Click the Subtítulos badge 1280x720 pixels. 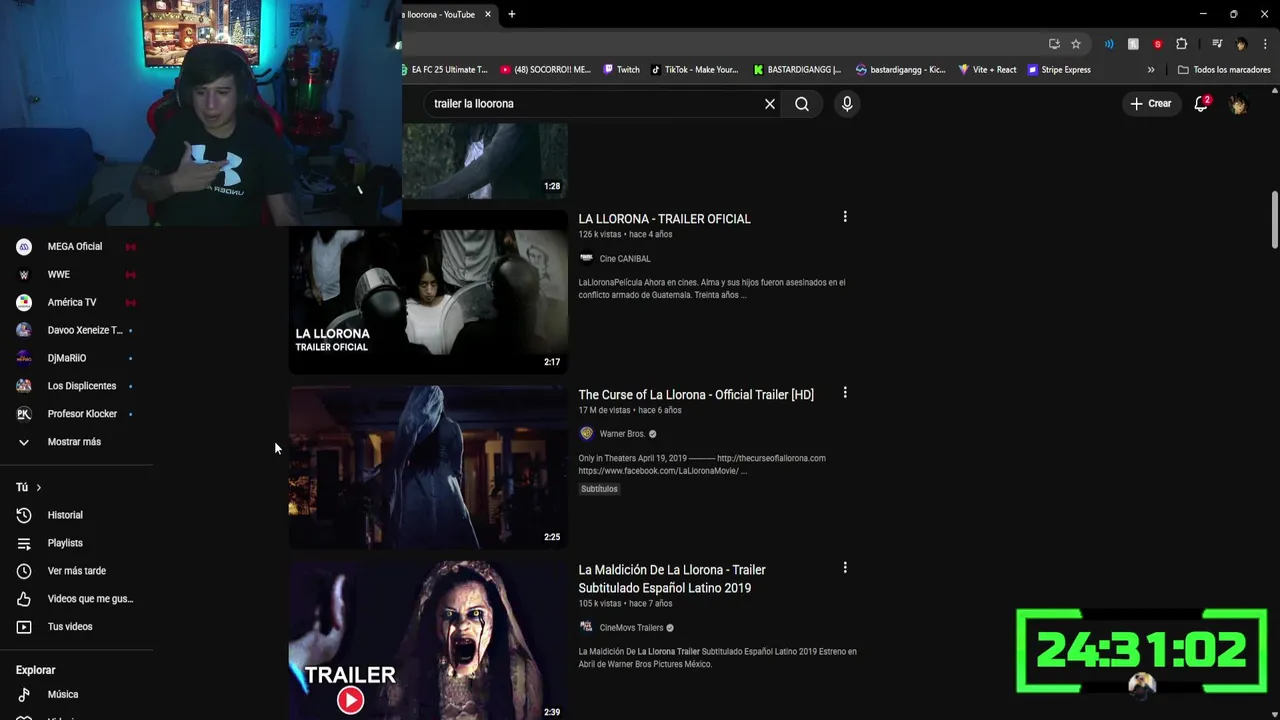[x=599, y=489]
